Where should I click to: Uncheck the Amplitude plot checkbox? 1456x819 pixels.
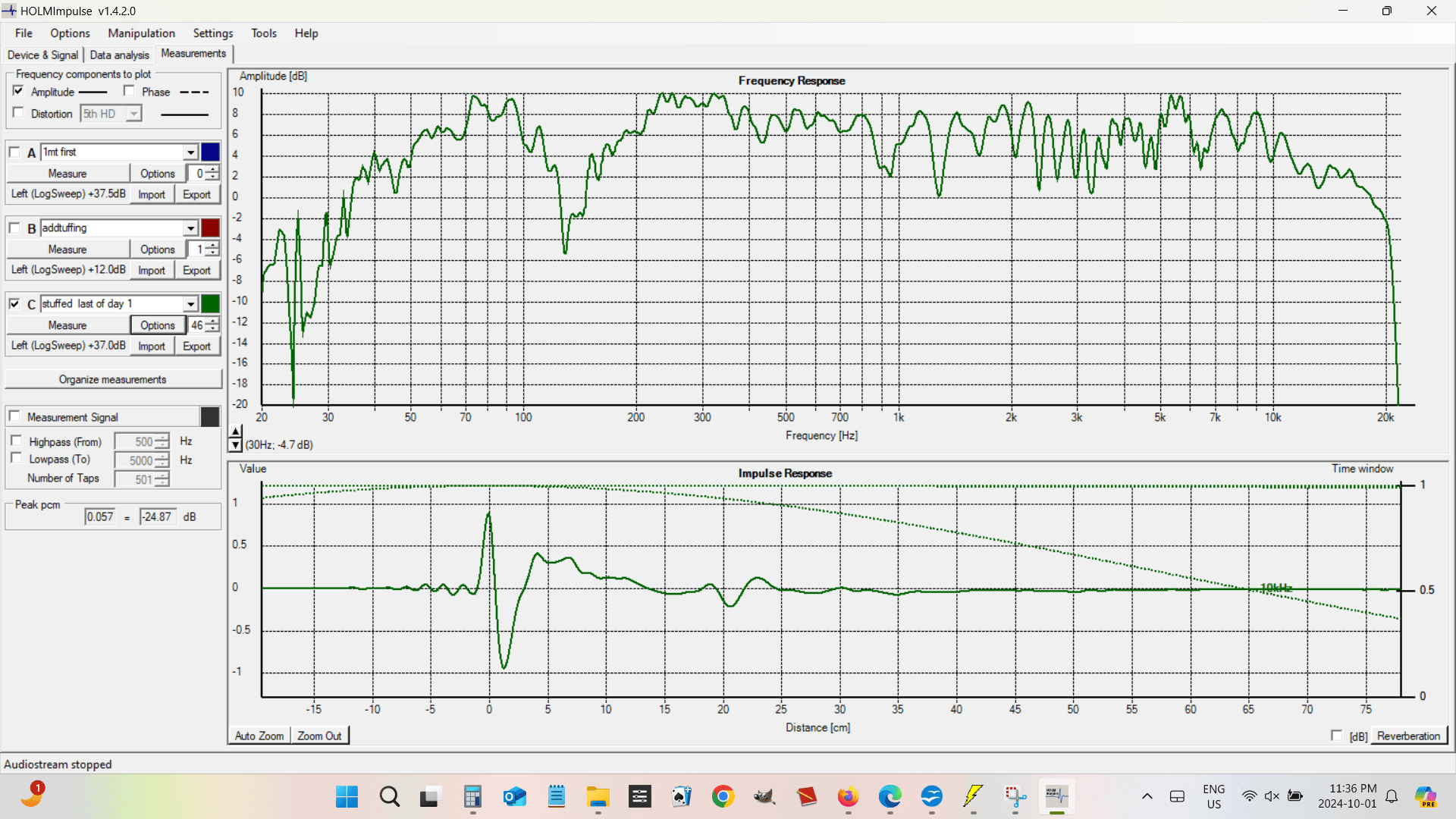[x=18, y=91]
